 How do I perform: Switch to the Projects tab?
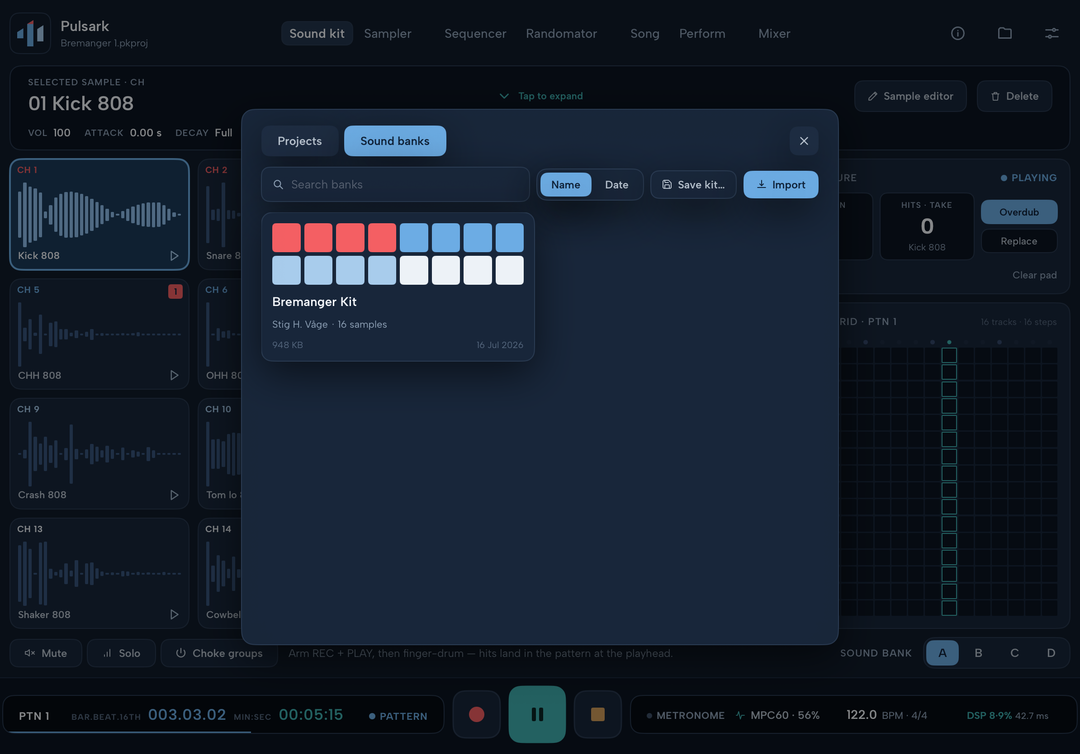pos(300,141)
